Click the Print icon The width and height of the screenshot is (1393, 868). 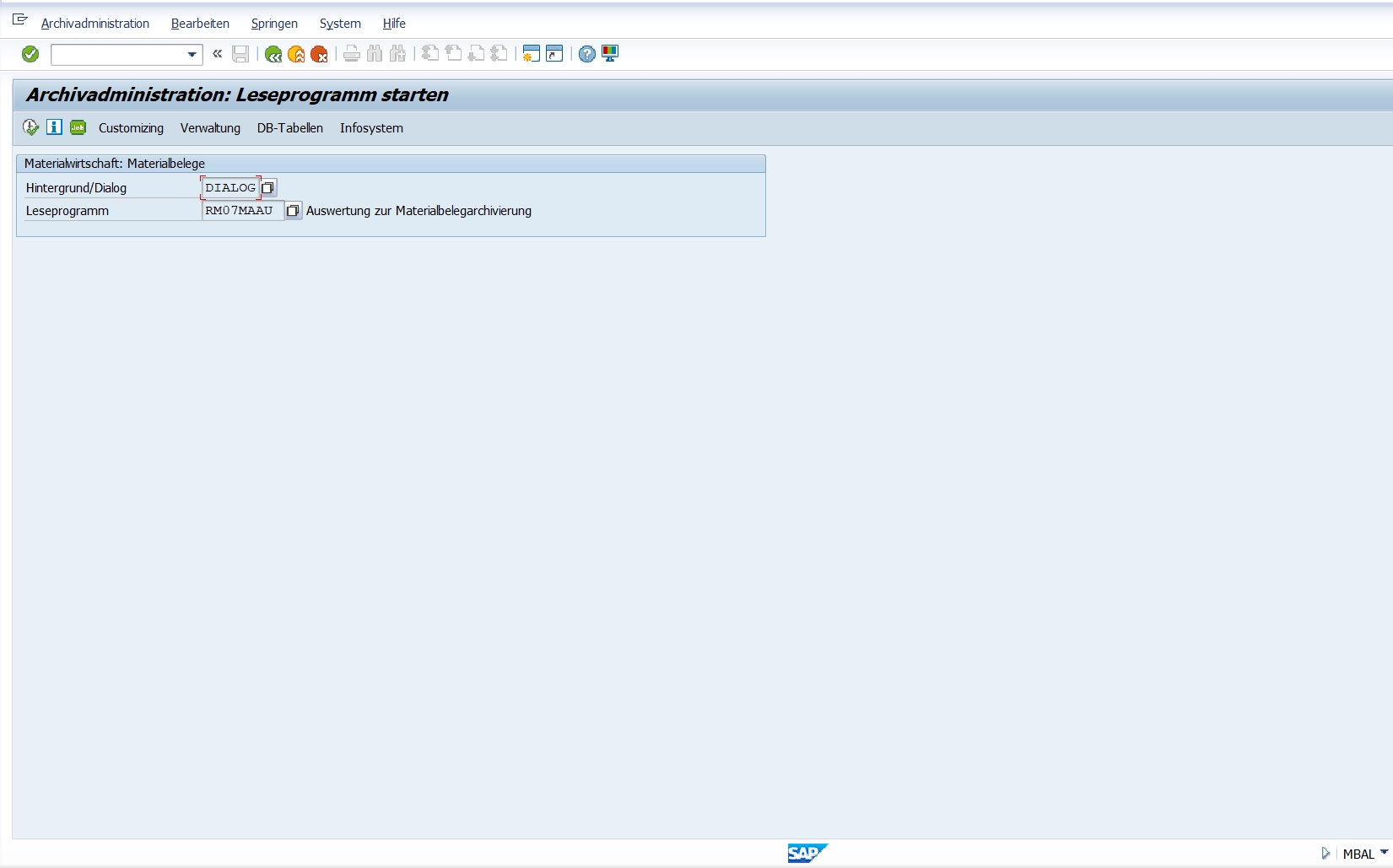(x=352, y=54)
